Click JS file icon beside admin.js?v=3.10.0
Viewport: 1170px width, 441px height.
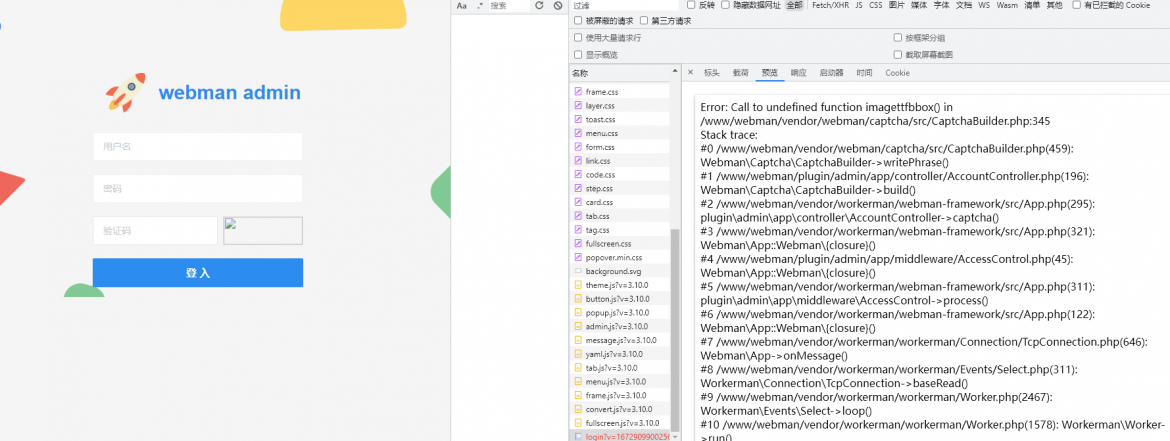(x=578, y=326)
